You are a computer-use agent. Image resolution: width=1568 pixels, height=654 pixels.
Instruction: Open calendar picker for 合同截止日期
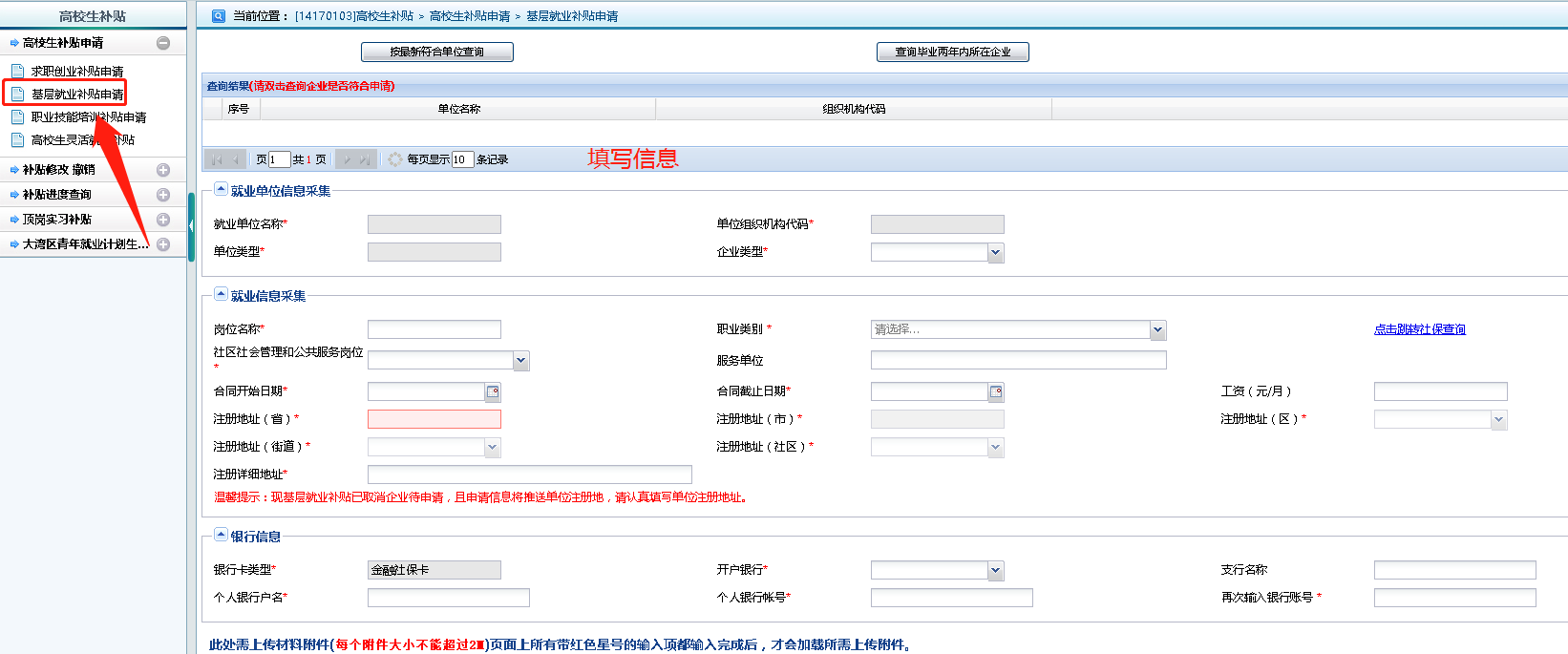[x=996, y=391]
